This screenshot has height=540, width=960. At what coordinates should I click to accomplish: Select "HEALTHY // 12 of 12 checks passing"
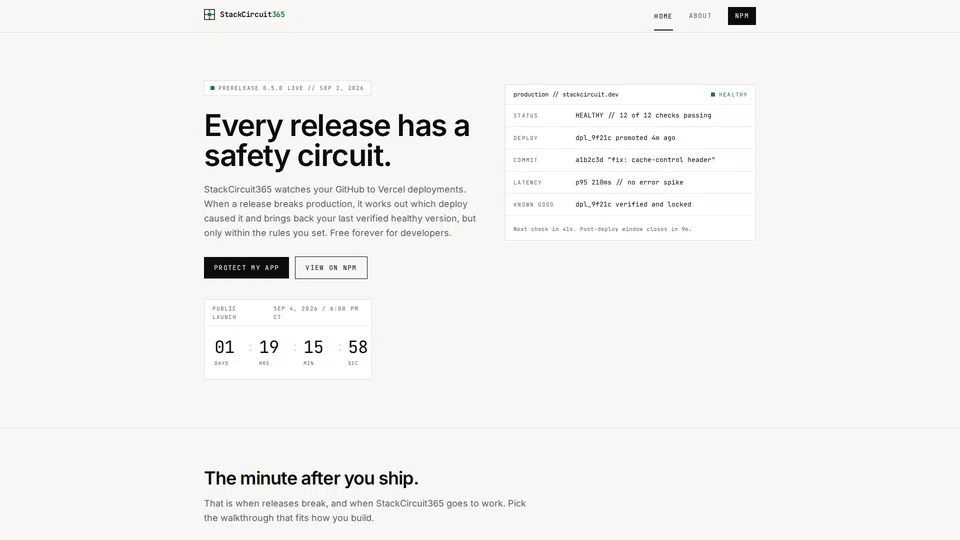[x=643, y=115]
